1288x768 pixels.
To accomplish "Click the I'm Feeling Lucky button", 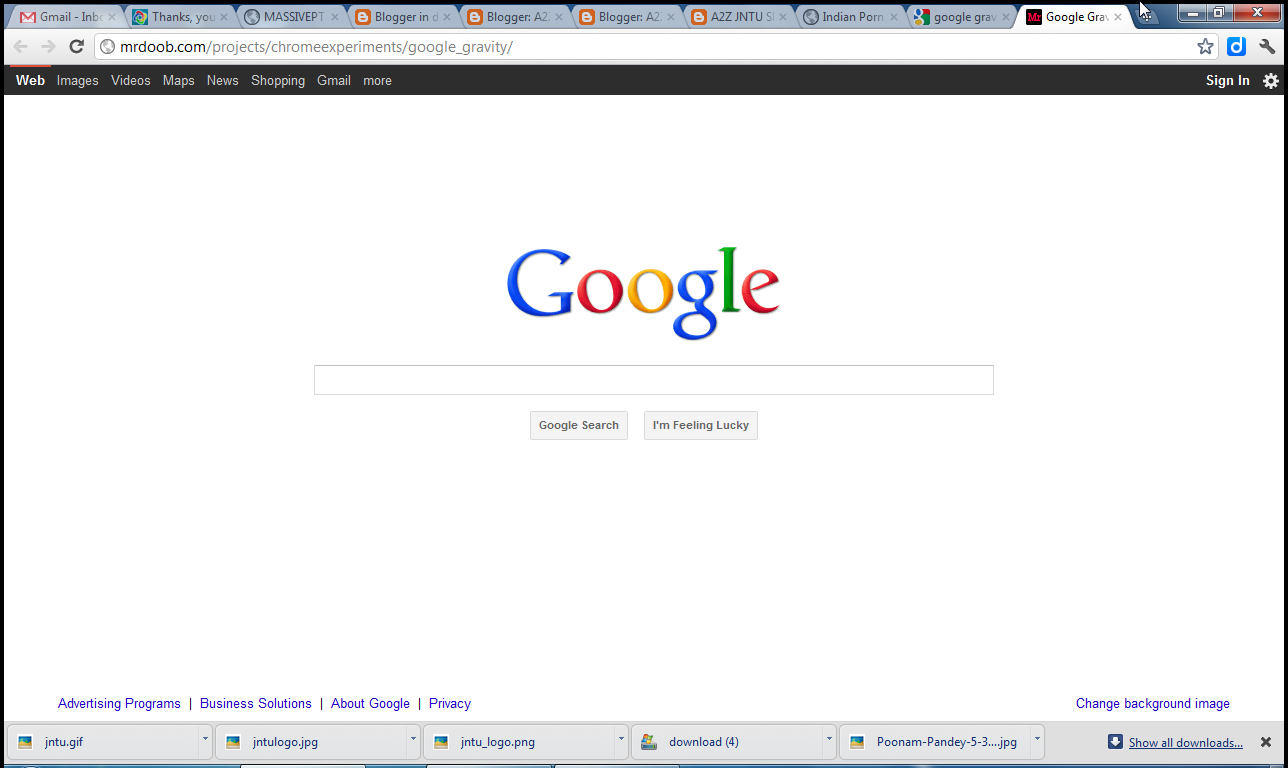I will coord(701,425).
